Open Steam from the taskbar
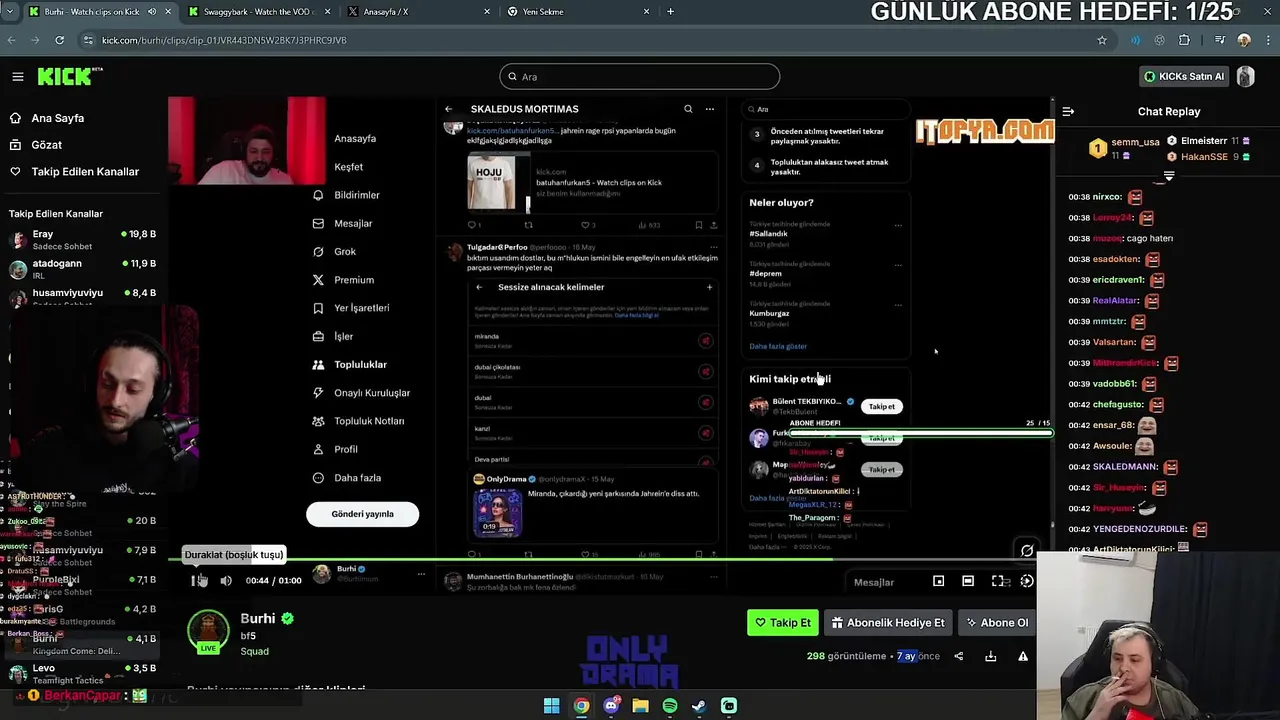The width and height of the screenshot is (1280, 720). coord(699,706)
